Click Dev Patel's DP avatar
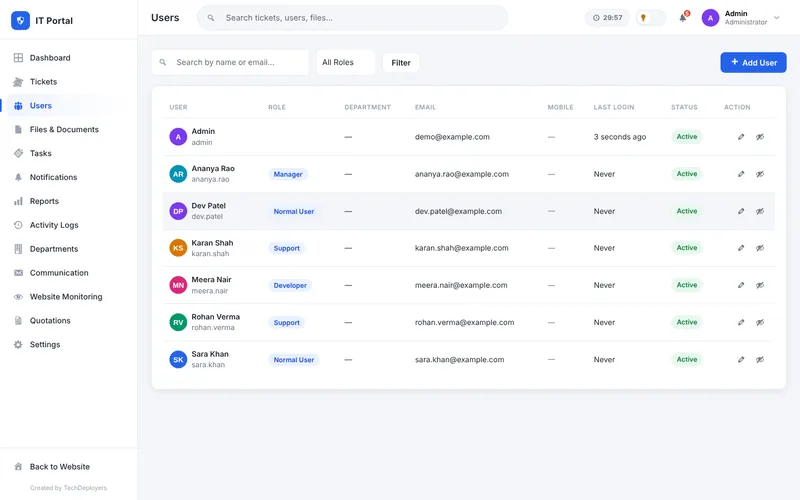The width and height of the screenshot is (800, 500). [178, 211]
